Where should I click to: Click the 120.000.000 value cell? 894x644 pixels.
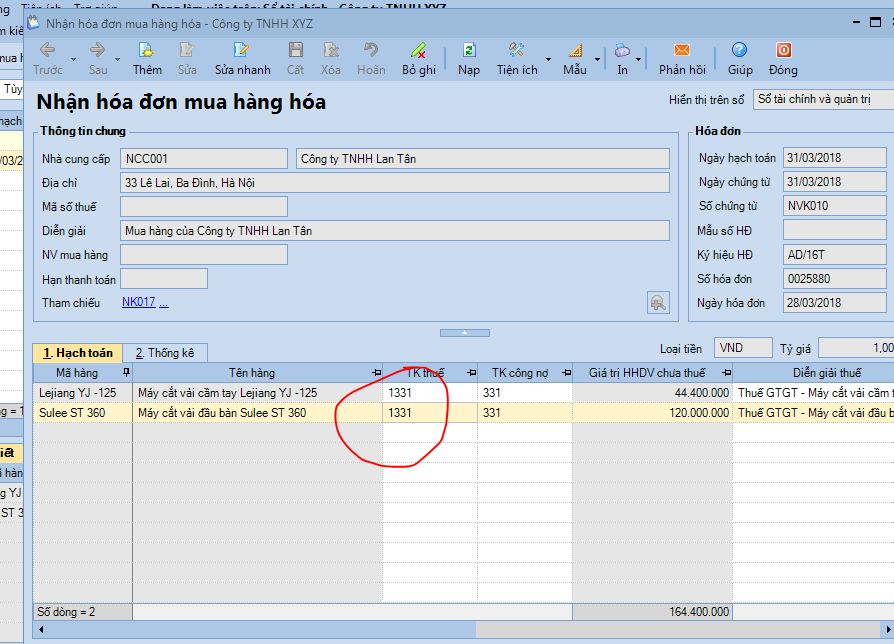click(652, 413)
